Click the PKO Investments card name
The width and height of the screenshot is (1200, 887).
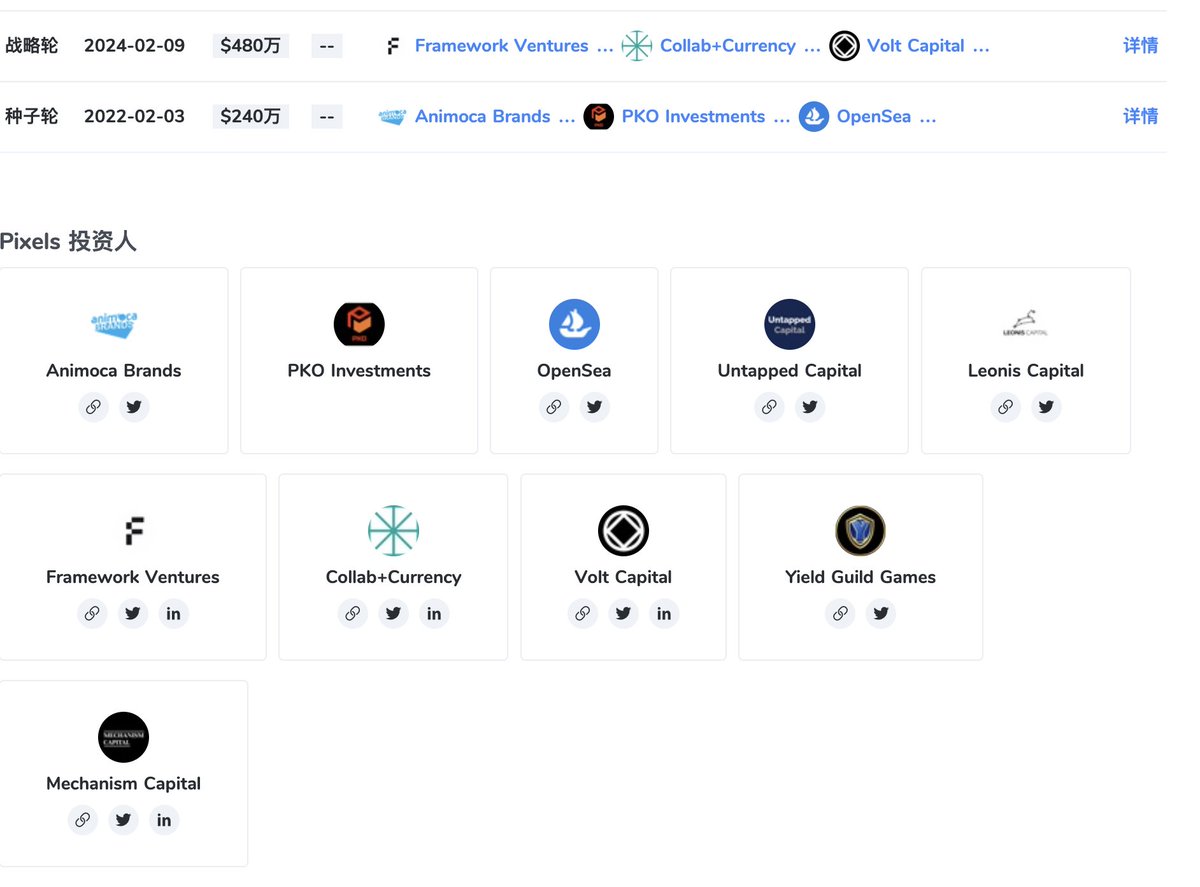pyautogui.click(x=359, y=370)
